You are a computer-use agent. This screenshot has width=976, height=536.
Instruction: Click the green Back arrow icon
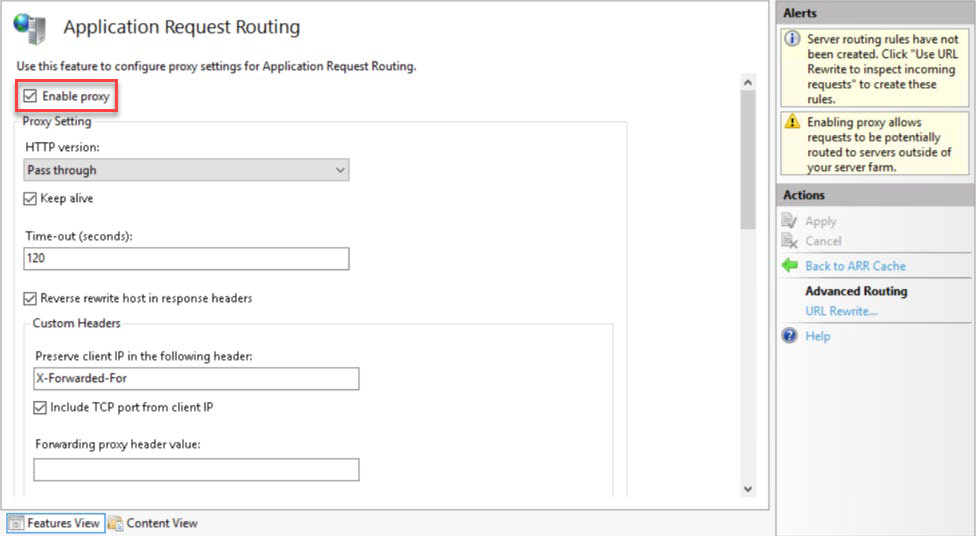(x=790, y=266)
